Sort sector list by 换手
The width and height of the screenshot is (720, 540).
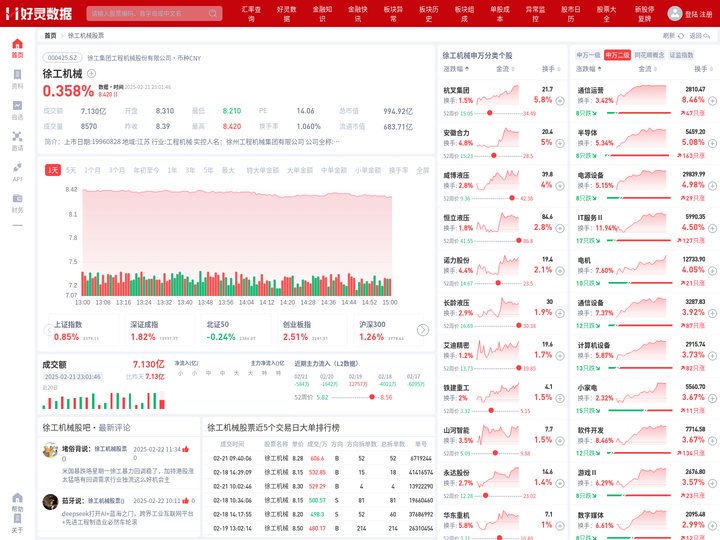click(703, 69)
